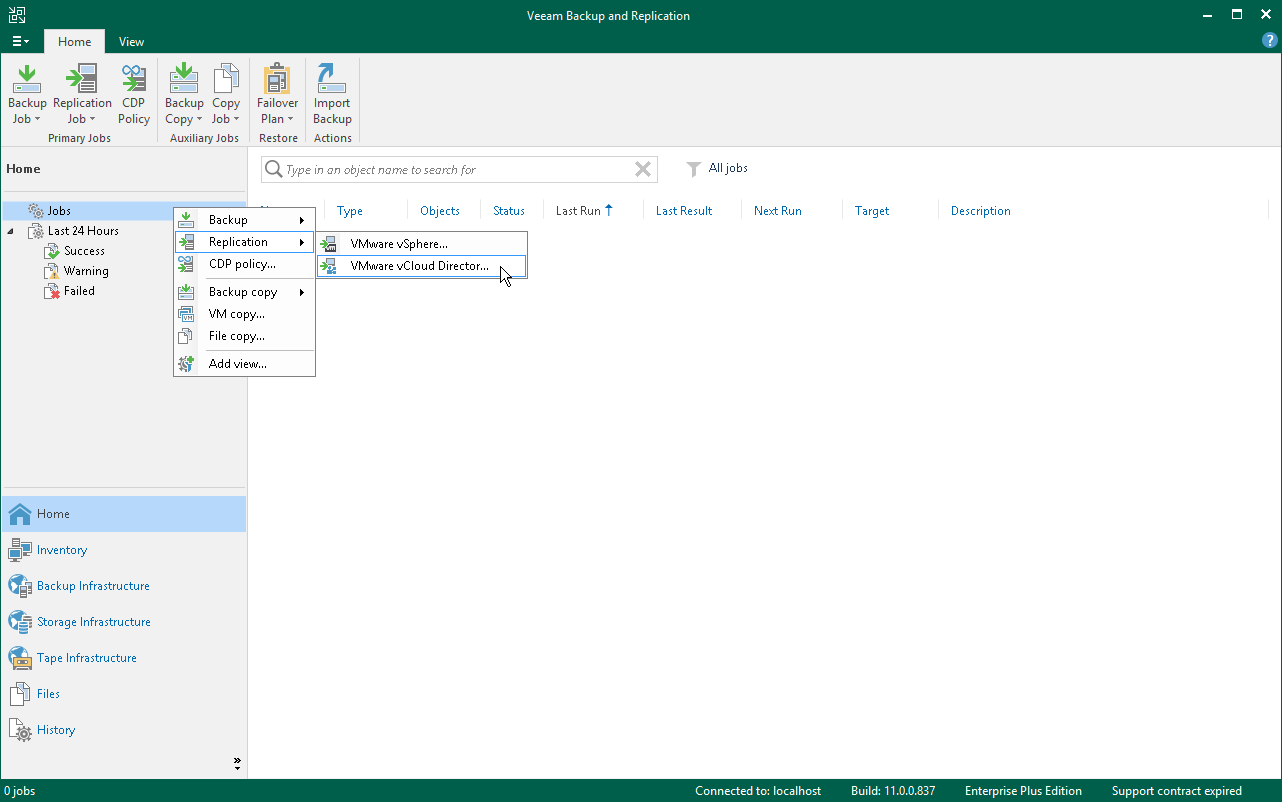Image resolution: width=1282 pixels, height=802 pixels.
Task: Click the Replication Job ribbon icon
Action: 82,96
